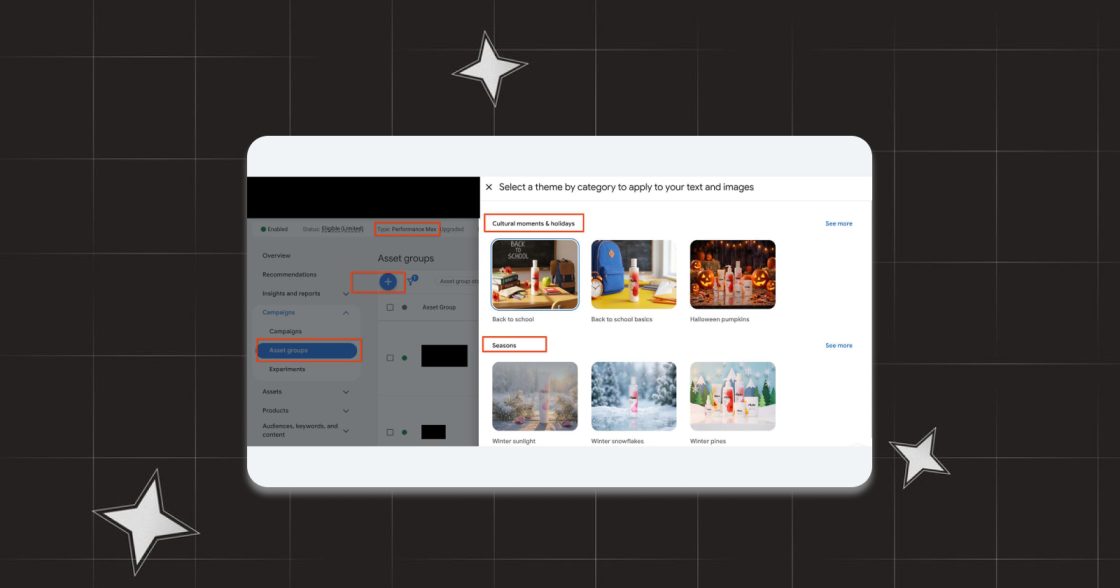Click the blue plus add asset group button
The image size is (1120, 588).
click(388, 281)
